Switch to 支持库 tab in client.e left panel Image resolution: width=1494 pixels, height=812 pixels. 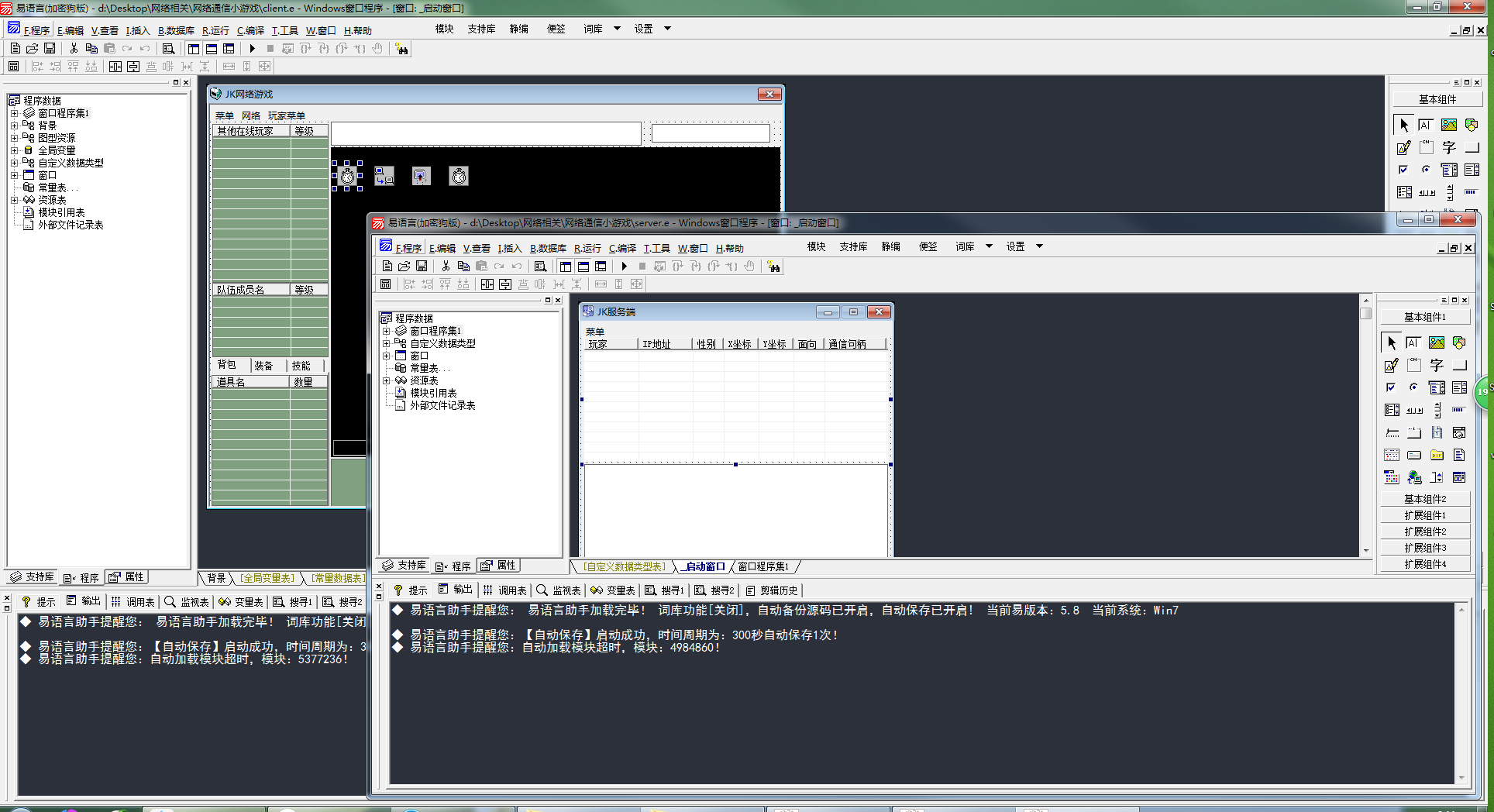pyautogui.click(x=33, y=577)
